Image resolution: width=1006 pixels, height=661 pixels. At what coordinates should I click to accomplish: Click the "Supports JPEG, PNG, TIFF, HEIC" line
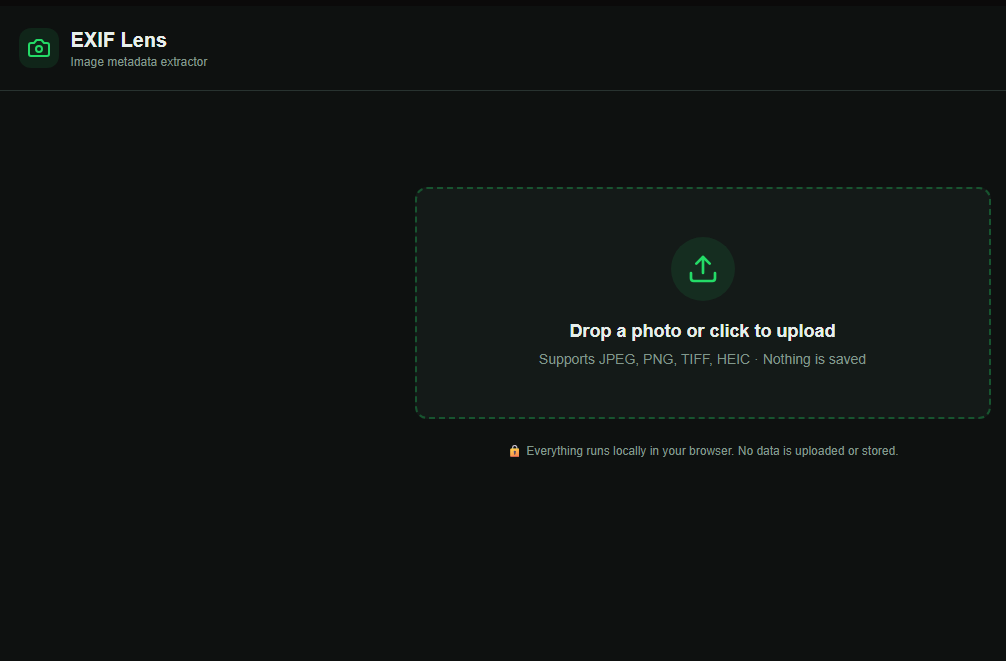pos(644,359)
